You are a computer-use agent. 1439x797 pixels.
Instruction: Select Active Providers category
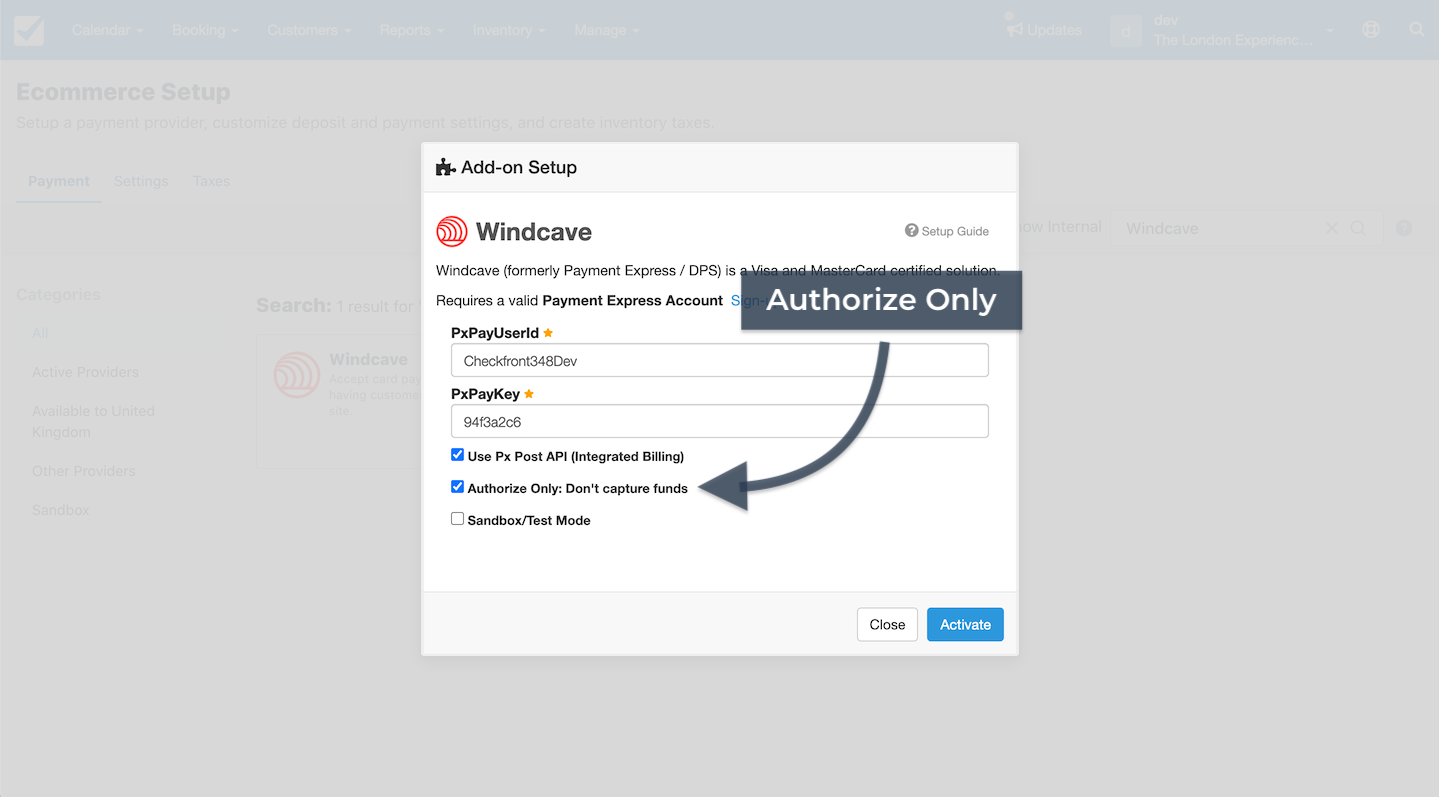(85, 372)
